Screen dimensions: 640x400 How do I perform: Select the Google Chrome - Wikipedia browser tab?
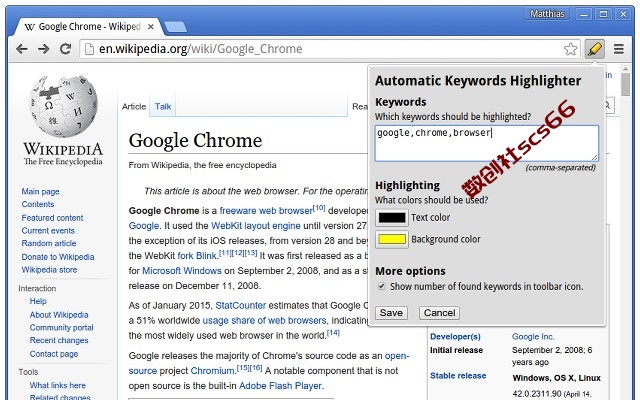[89, 27]
